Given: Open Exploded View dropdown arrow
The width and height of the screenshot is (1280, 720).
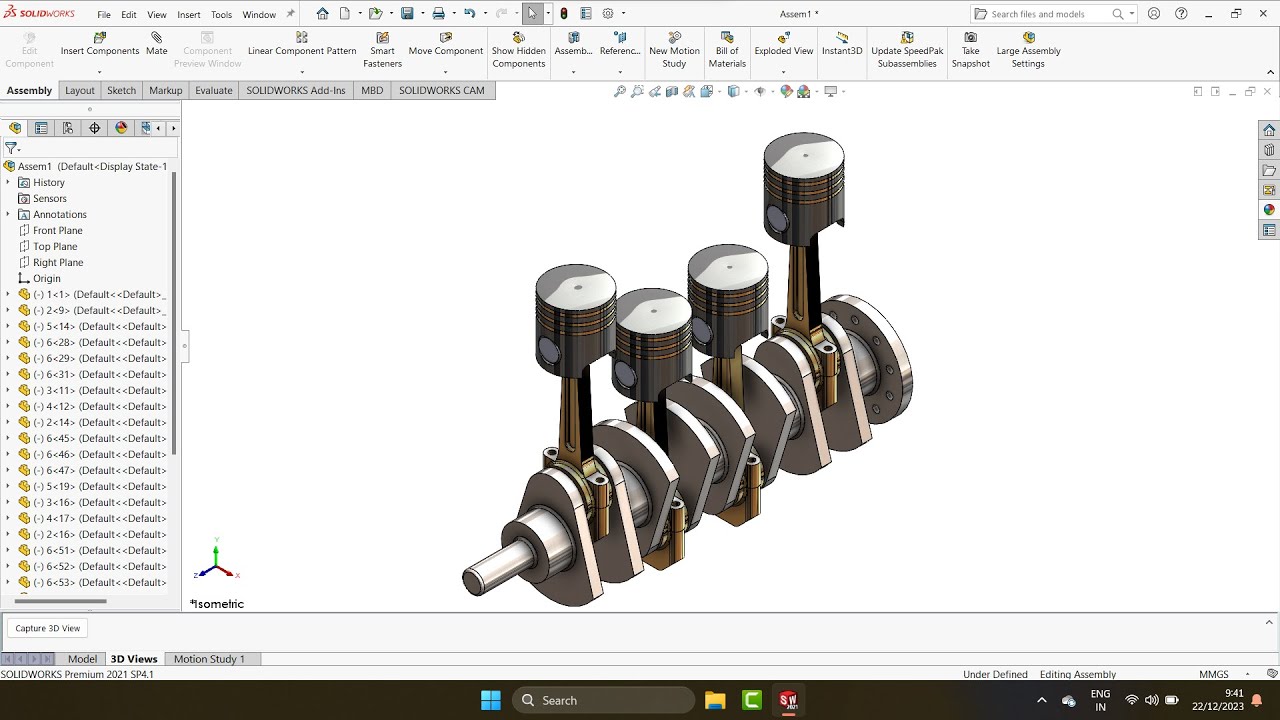Looking at the screenshot, I should coord(783,72).
